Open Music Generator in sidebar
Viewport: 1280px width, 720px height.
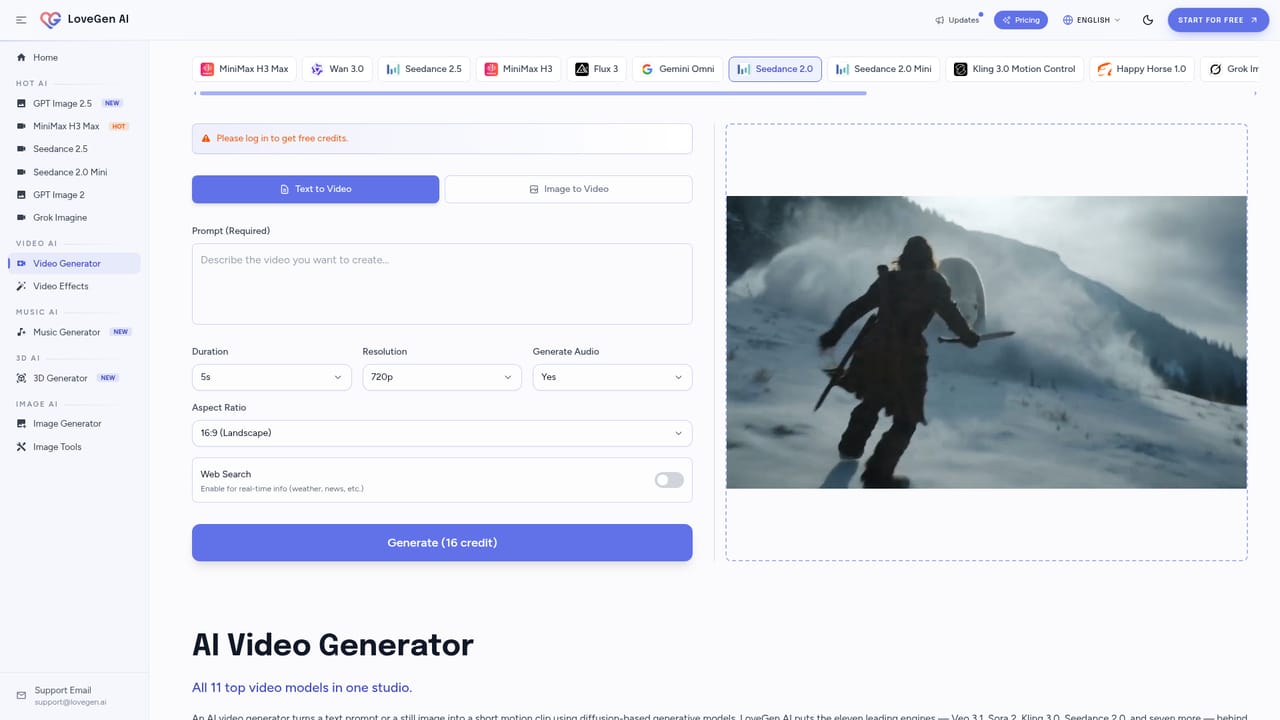click(x=74, y=332)
